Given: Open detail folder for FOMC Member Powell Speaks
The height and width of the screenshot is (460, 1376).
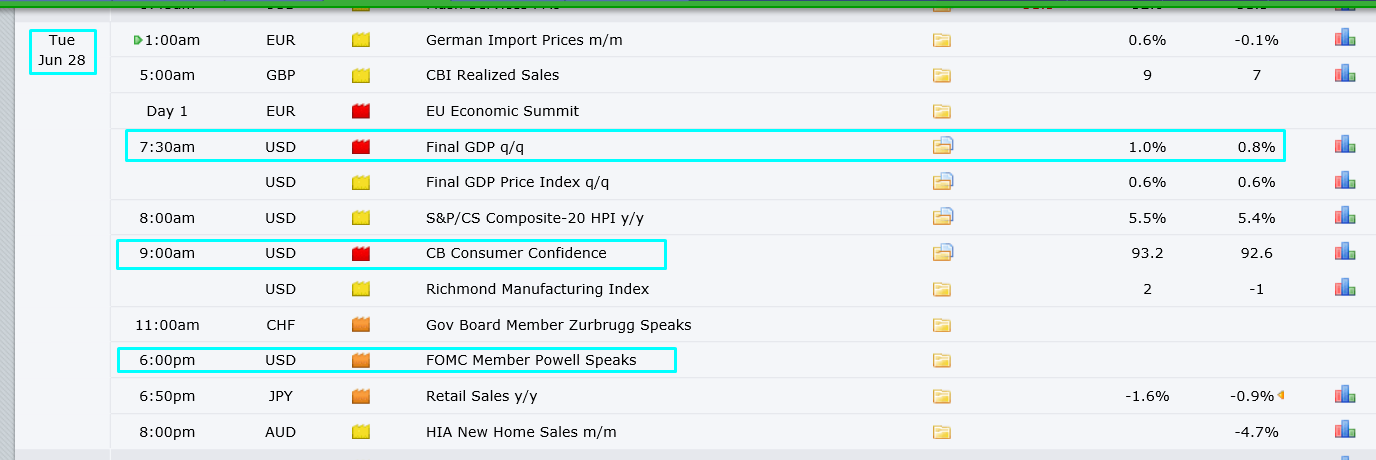Looking at the screenshot, I should coord(942,361).
